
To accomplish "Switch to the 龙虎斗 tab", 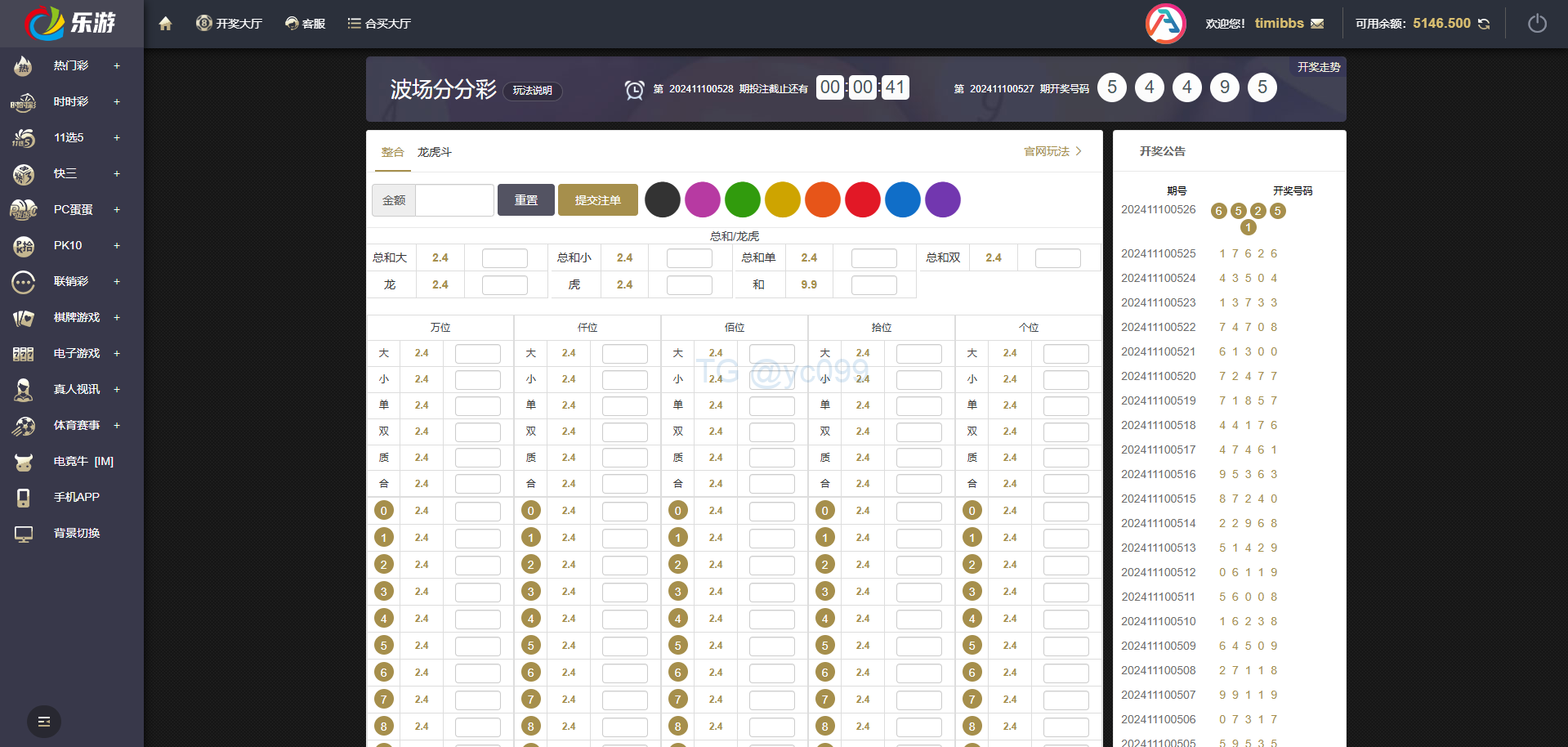I will 434,152.
